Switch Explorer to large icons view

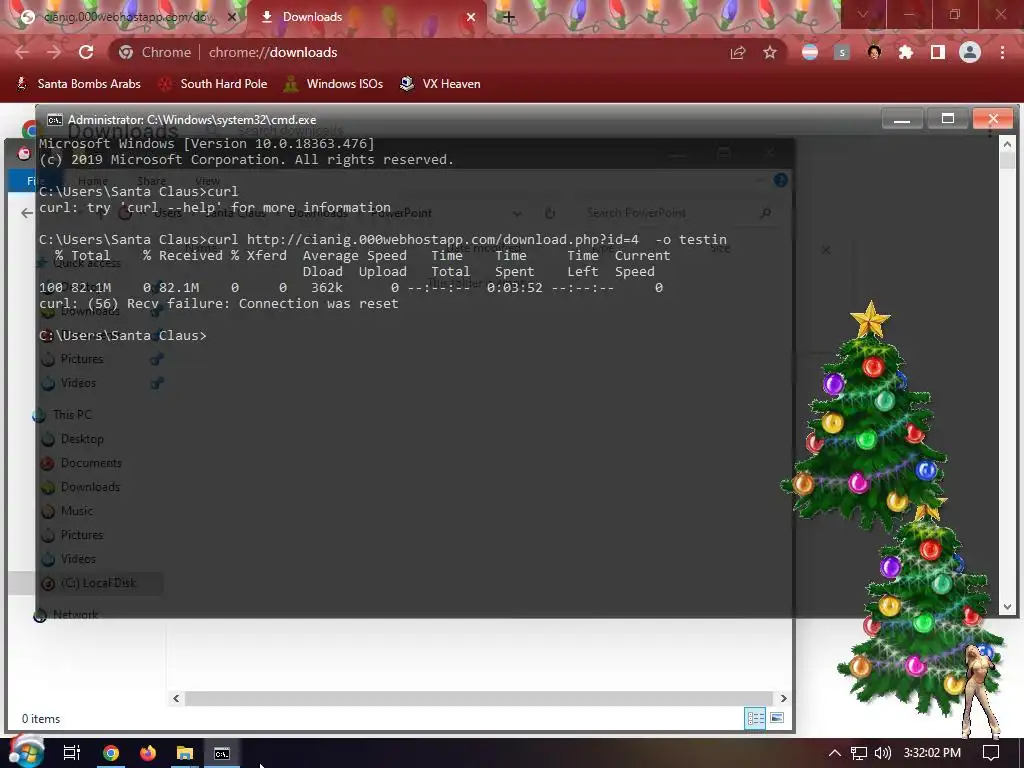point(776,718)
